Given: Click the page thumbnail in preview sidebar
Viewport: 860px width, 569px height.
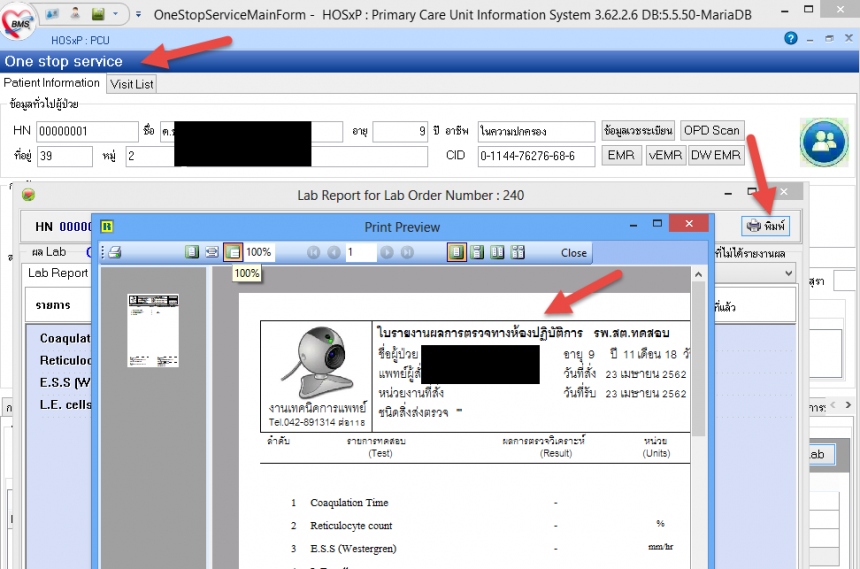Looking at the screenshot, I should 153,330.
